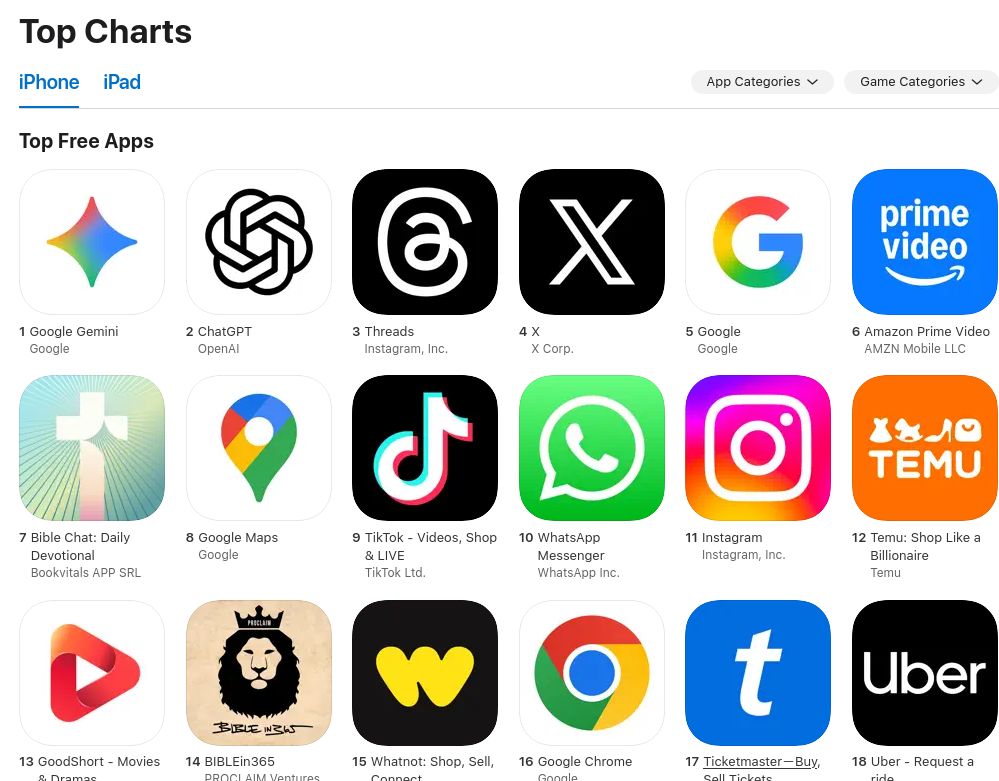Open the Google Gemini app icon
Screen dimensions: 999x781
[x=92, y=242]
